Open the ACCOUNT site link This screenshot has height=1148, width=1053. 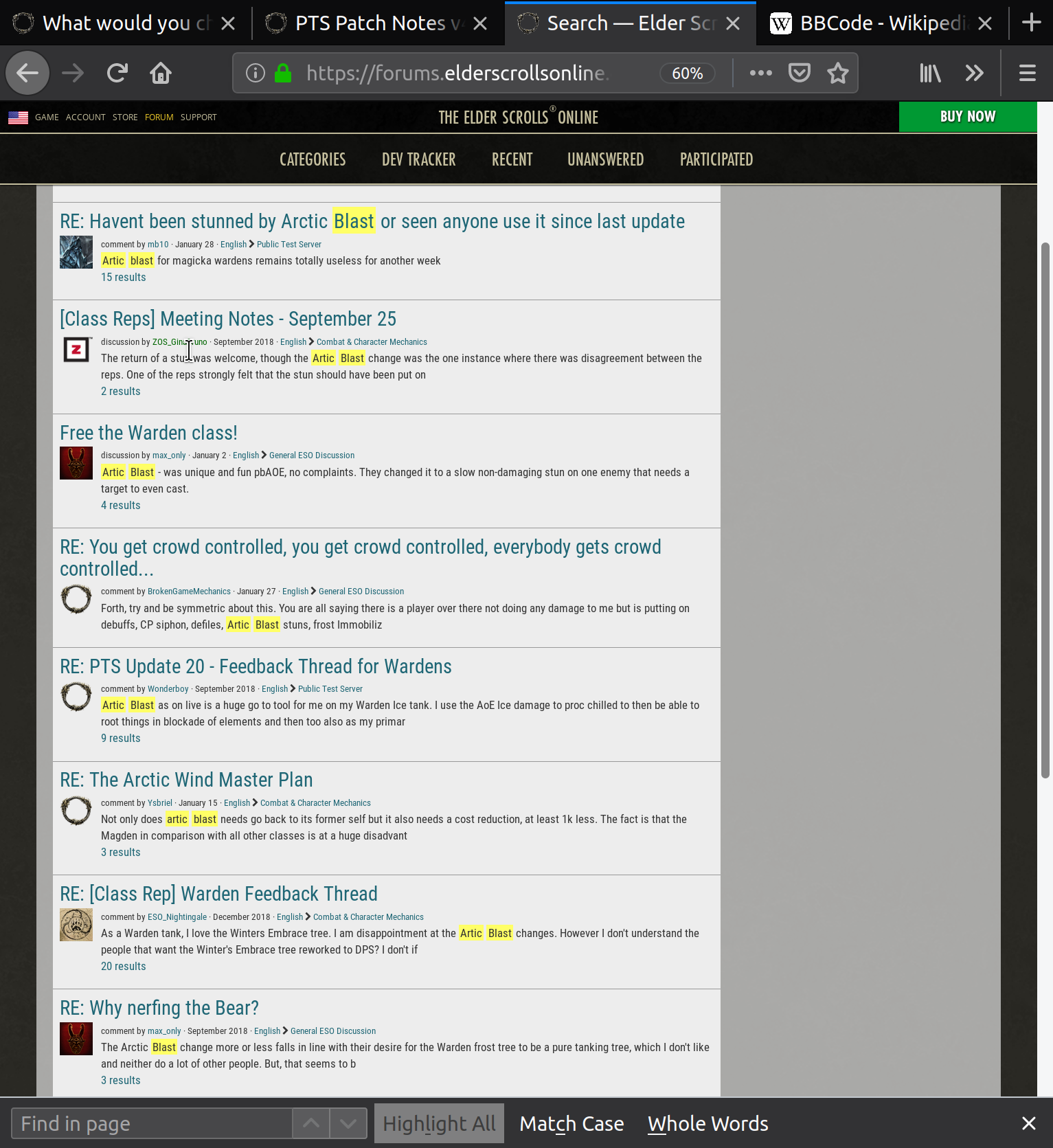[x=86, y=117]
